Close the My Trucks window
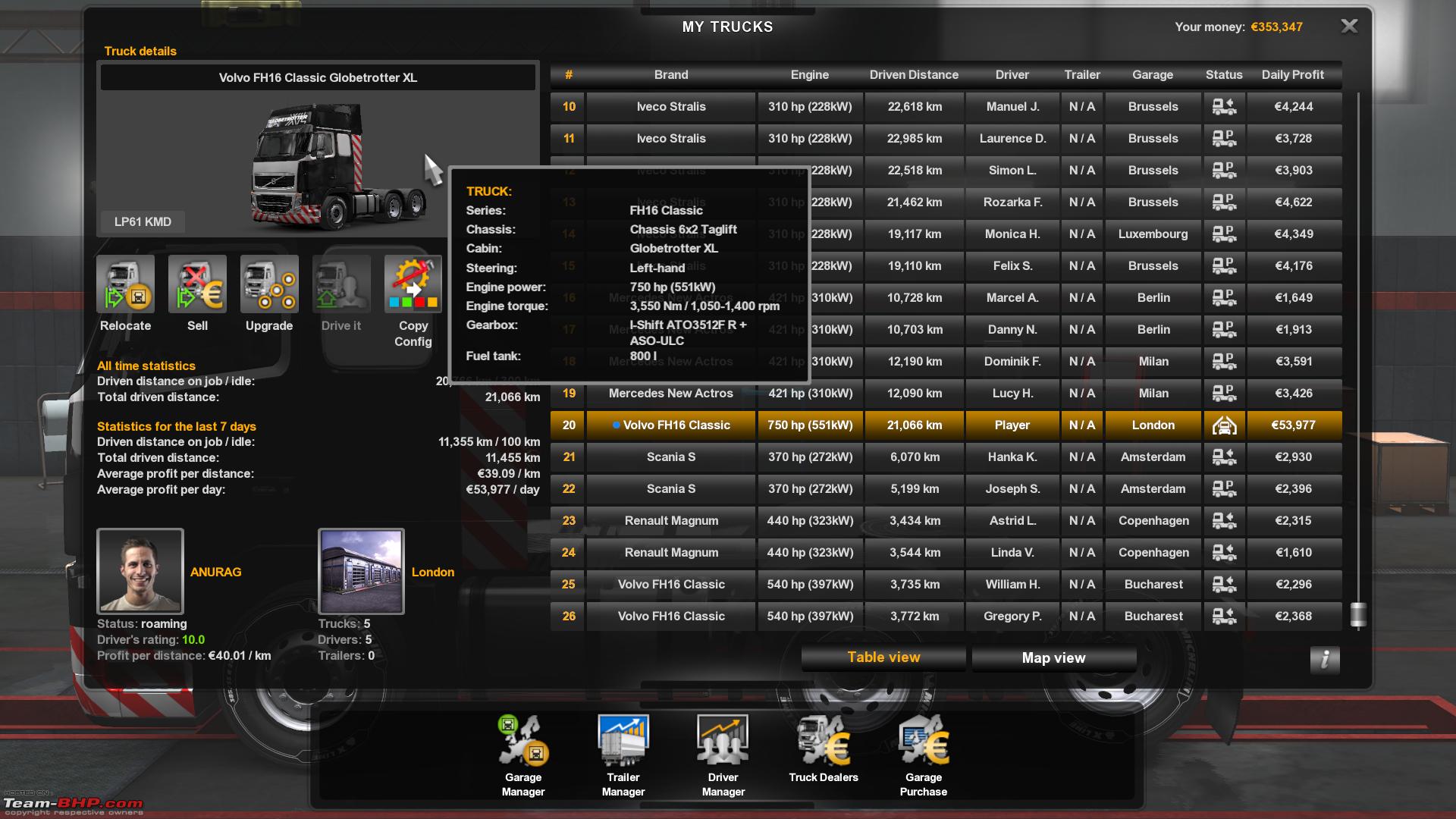Image resolution: width=1456 pixels, height=819 pixels. click(x=1349, y=27)
